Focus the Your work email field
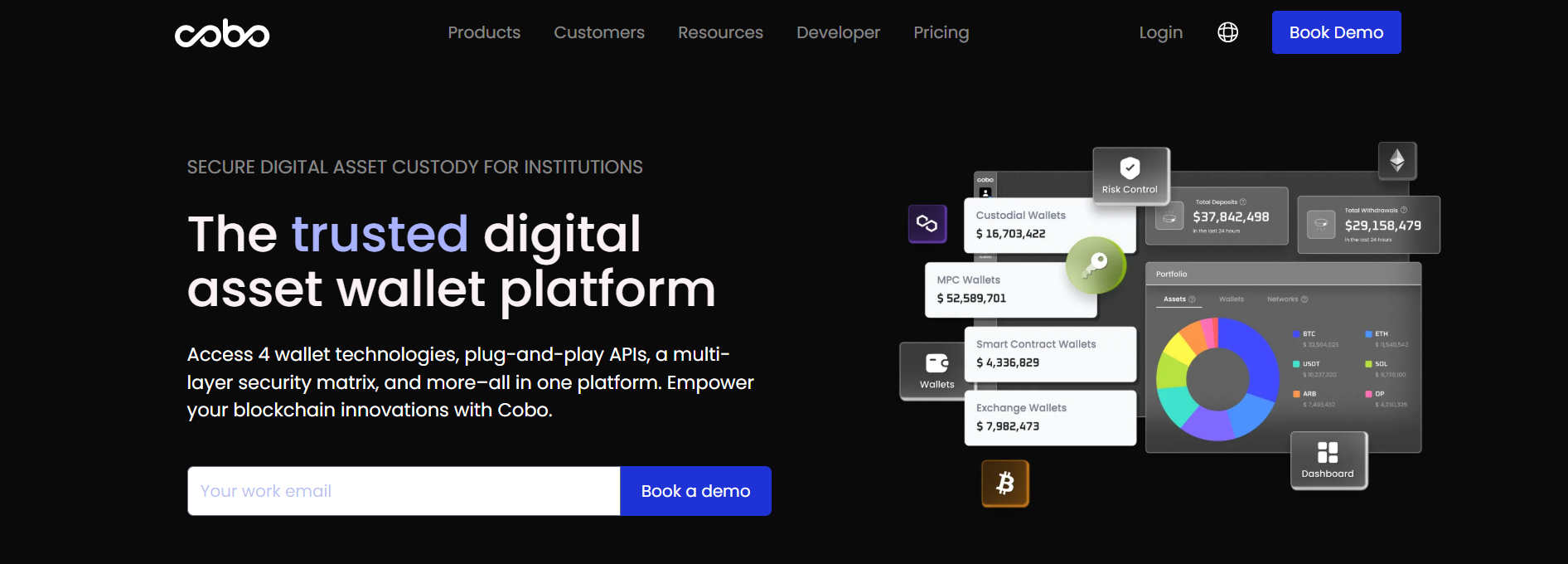This screenshot has height=564, width=1568. (x=404, y=491)
